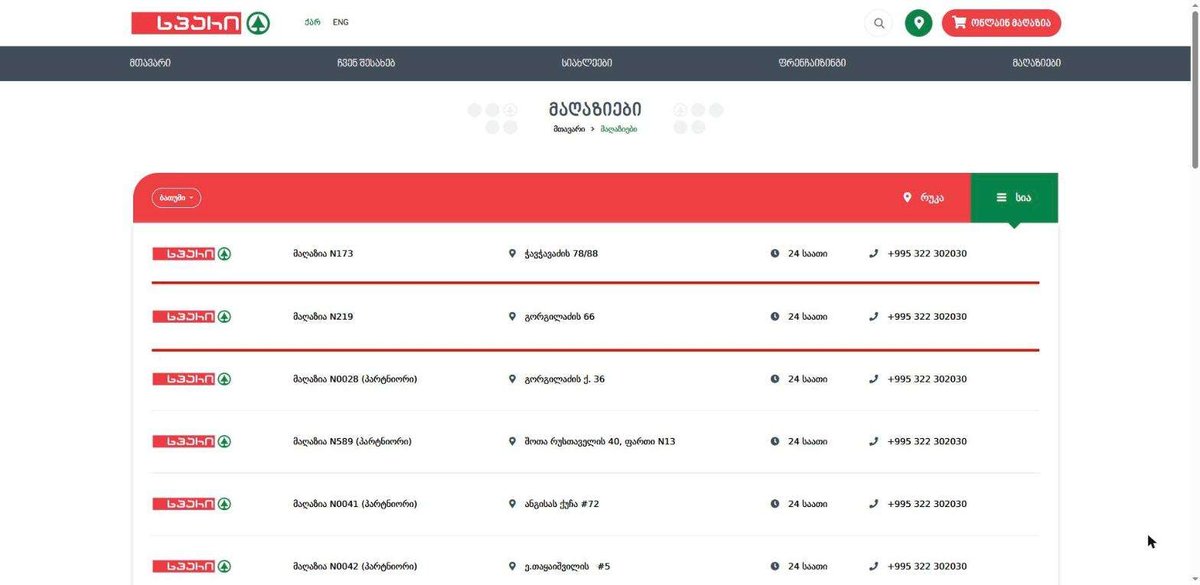1200x585 pixels.
Task: Open the მთავარი navigation menu item
Action: (150, 63)
